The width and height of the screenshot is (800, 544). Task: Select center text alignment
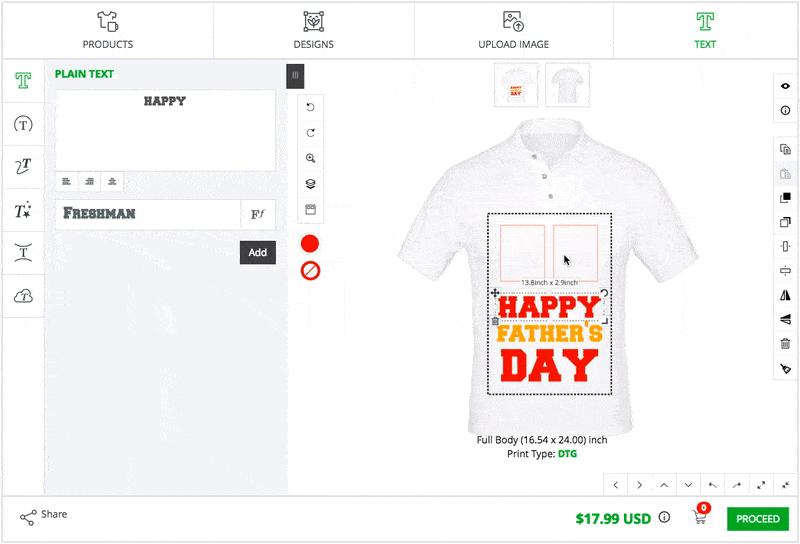point(89,182)
